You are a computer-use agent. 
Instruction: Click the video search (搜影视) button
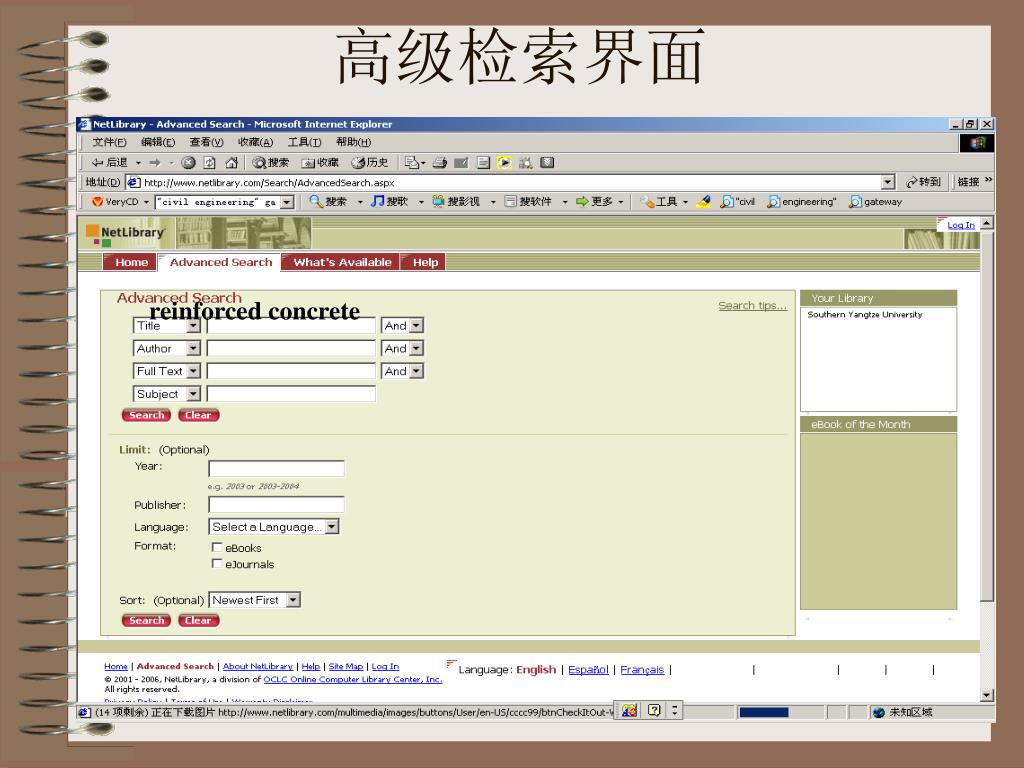(456, 202)
